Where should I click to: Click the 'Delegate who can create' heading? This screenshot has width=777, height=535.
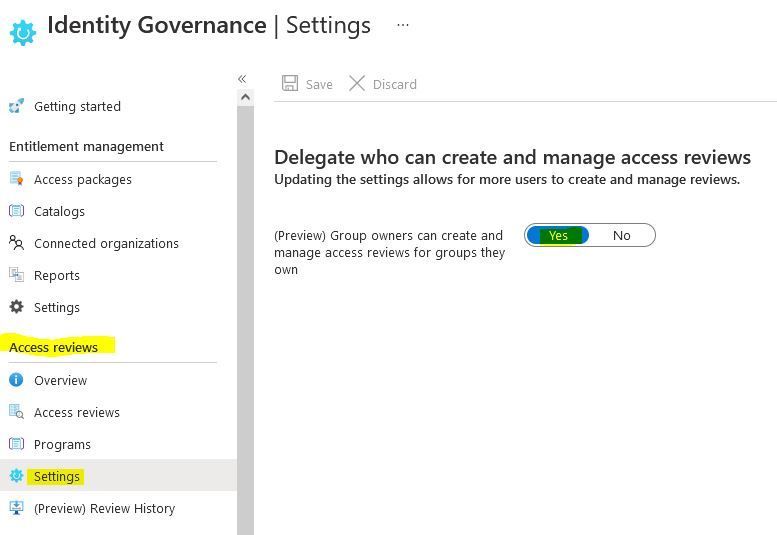coord(512,158)
